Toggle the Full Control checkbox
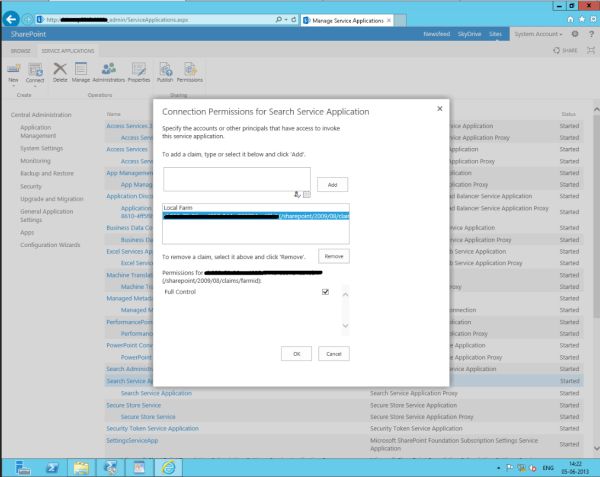 pyautogui.click(x=325, y=292)
